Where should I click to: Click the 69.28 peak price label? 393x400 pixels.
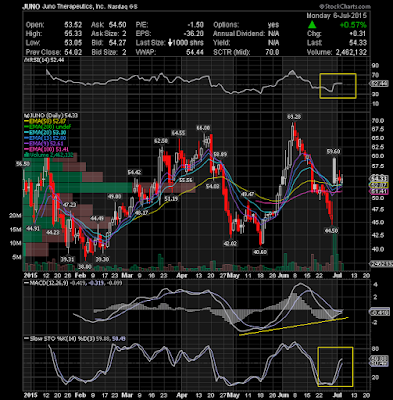click(x=294, y=117)
